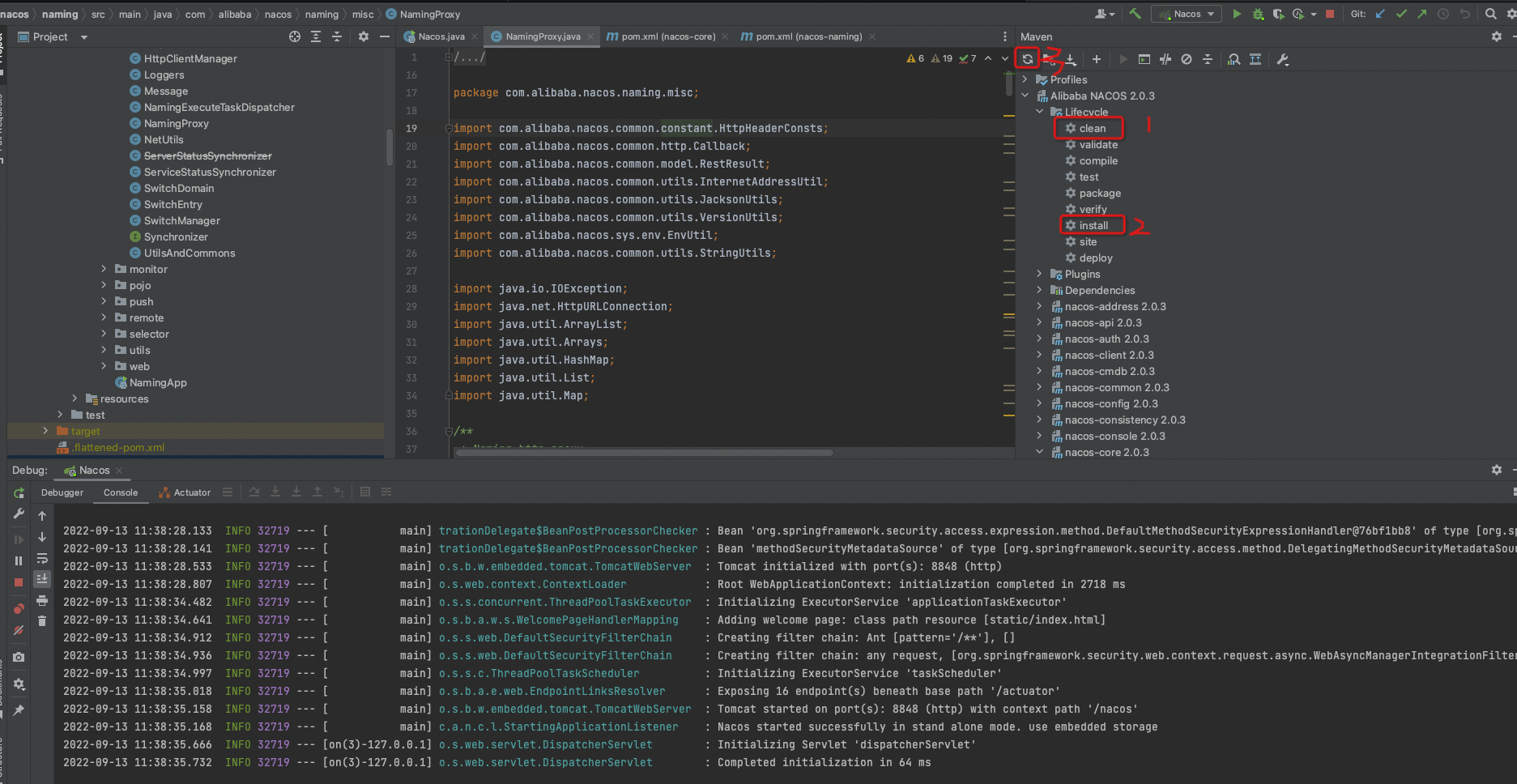Image resolution: width=1517 pixels, height=784 pixels.
Task: Open the pom.xml (nacos-core) editor tab
Action: 667,36
